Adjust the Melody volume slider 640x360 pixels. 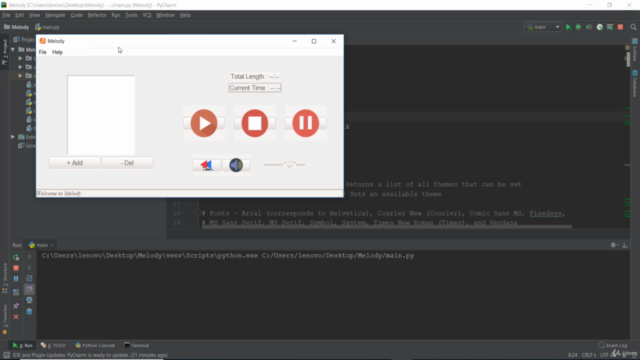(x=284, y=164)
